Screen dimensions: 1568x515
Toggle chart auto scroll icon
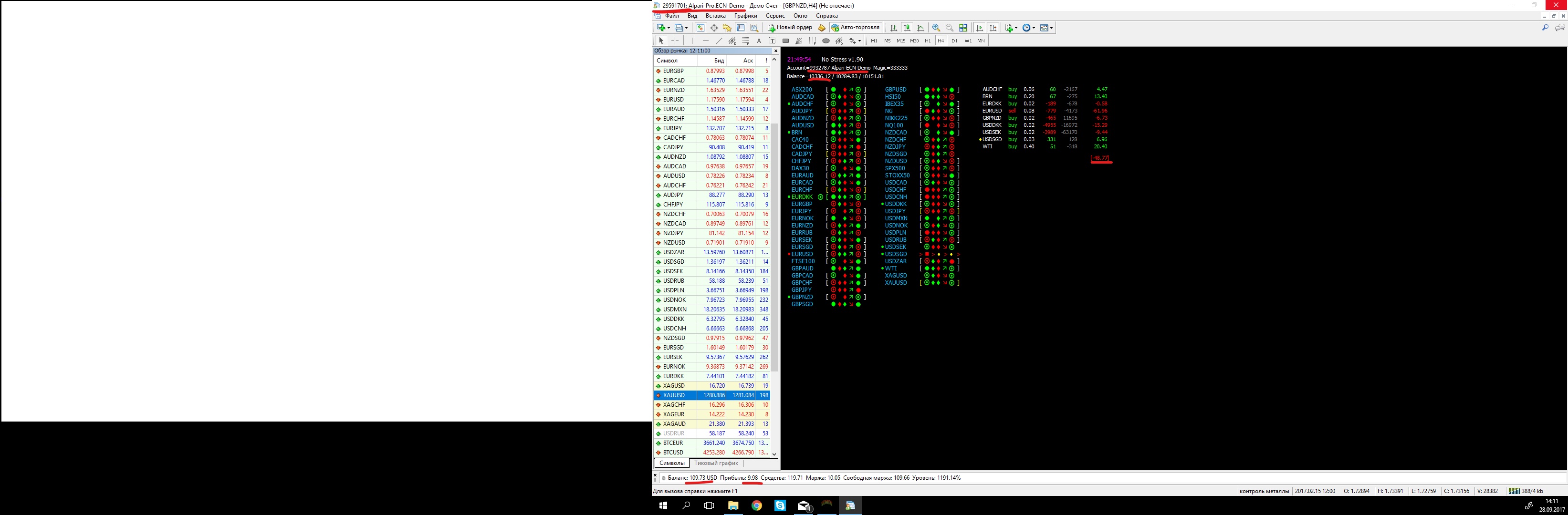tap(980, 28)
